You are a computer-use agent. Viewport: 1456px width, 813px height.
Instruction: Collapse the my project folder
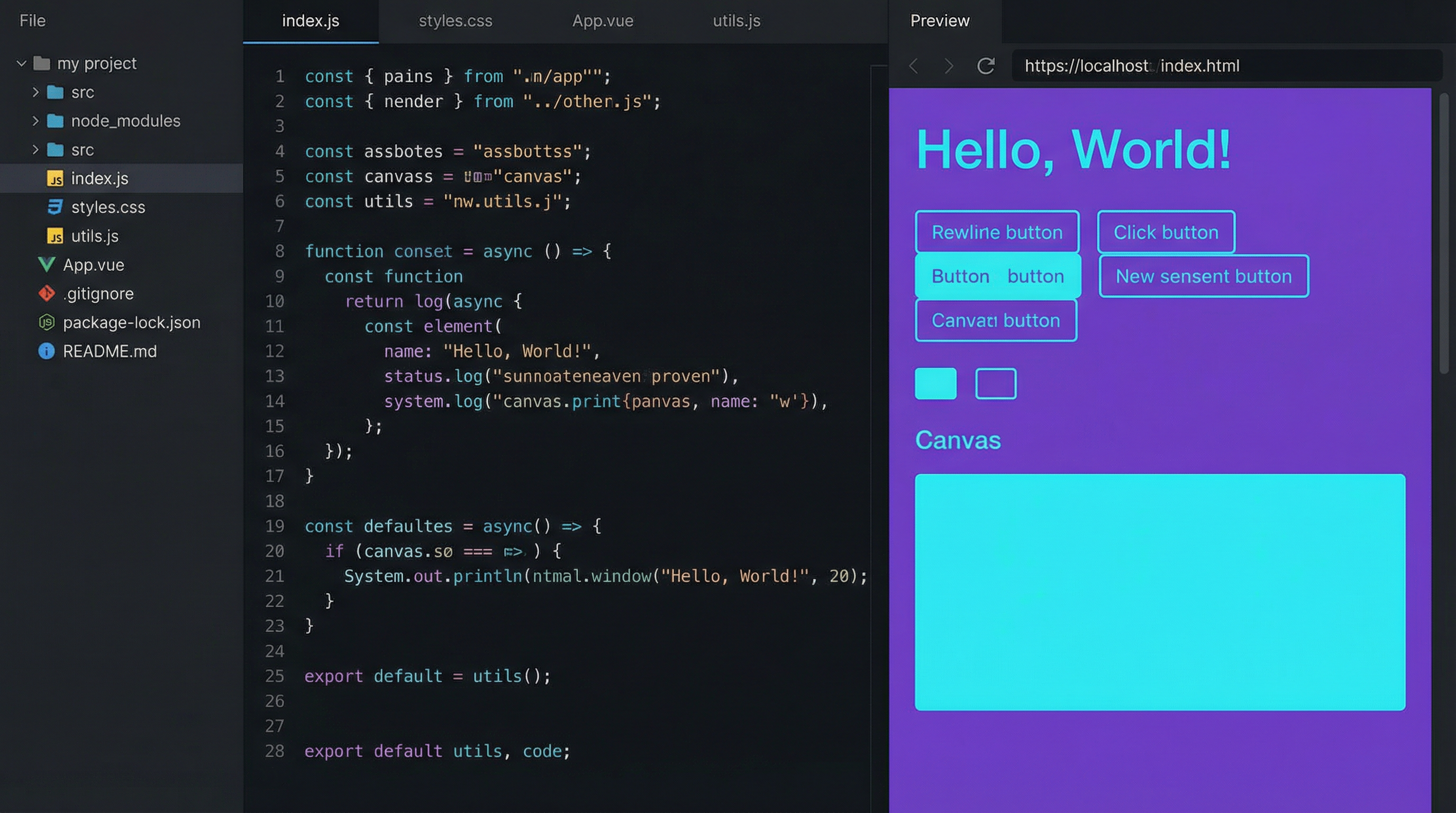click(x=22, y=64)
